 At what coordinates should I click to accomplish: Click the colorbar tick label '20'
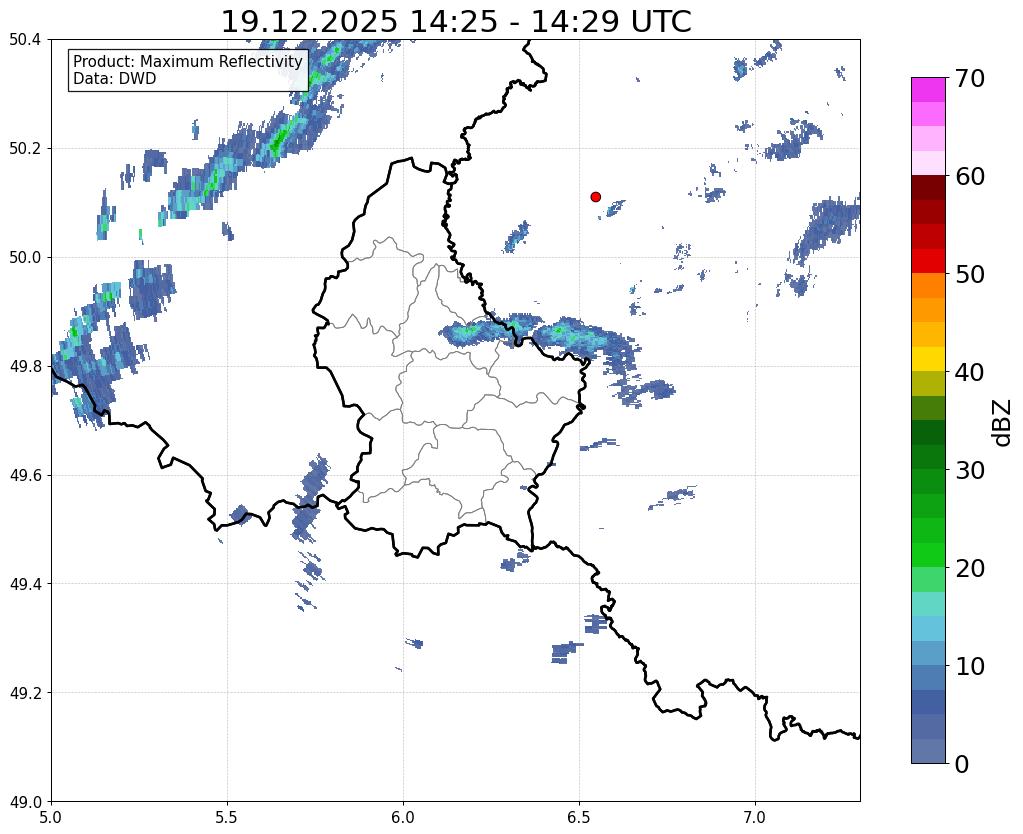pos(970,568)
